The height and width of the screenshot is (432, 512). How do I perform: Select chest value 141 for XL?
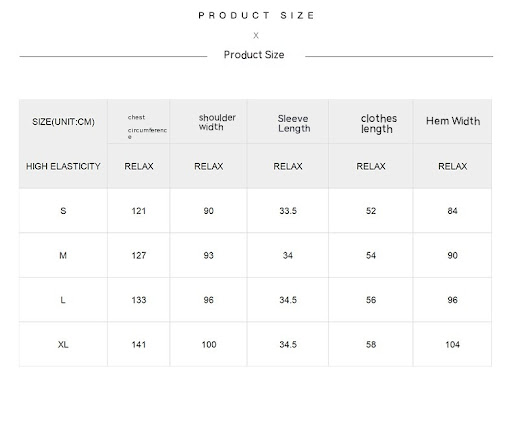139,344
